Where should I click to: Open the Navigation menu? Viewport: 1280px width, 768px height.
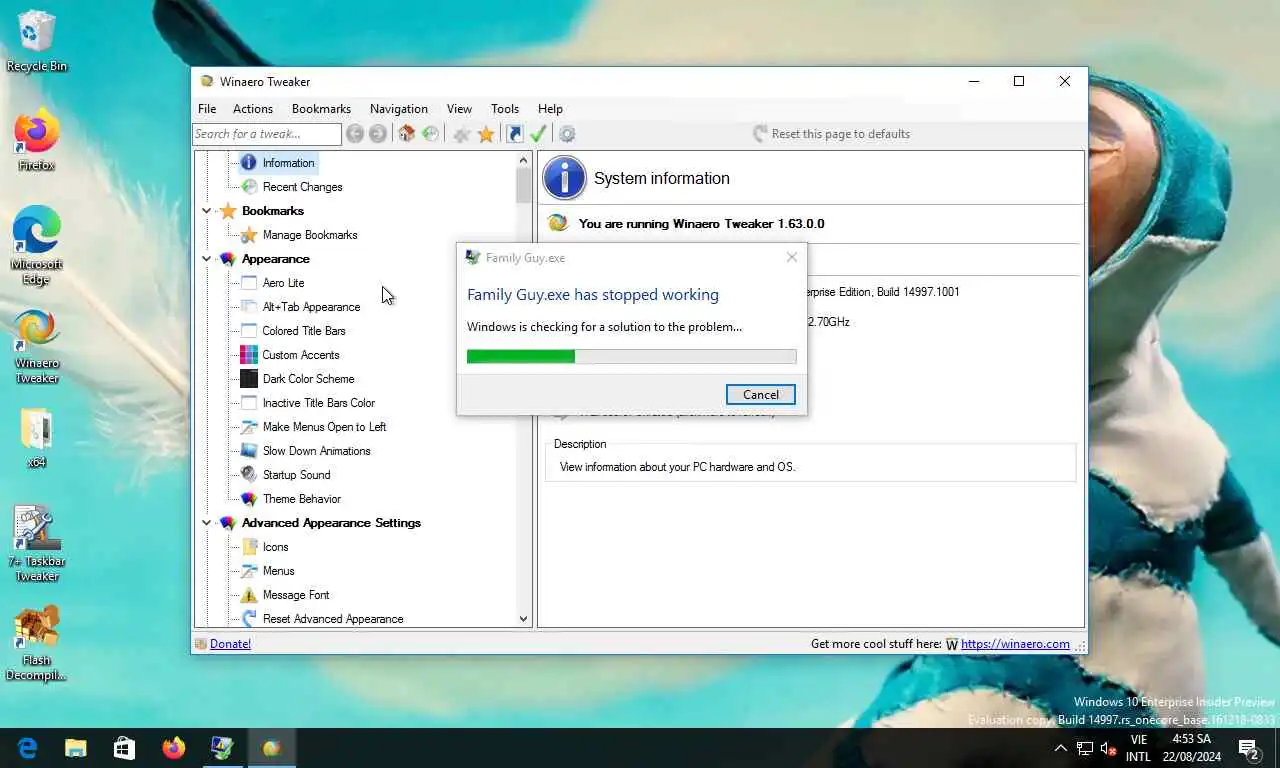pos(398,109)
